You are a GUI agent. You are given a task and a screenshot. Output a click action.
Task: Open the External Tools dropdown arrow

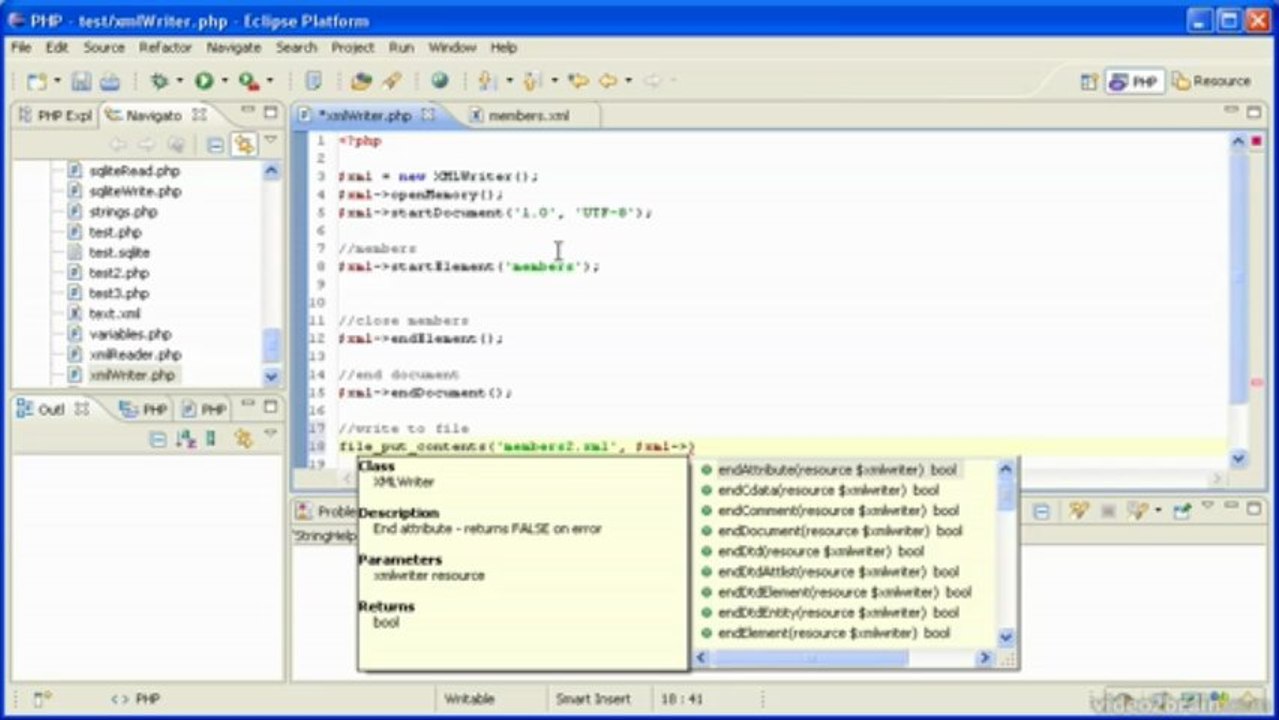[x=269, y=81]
